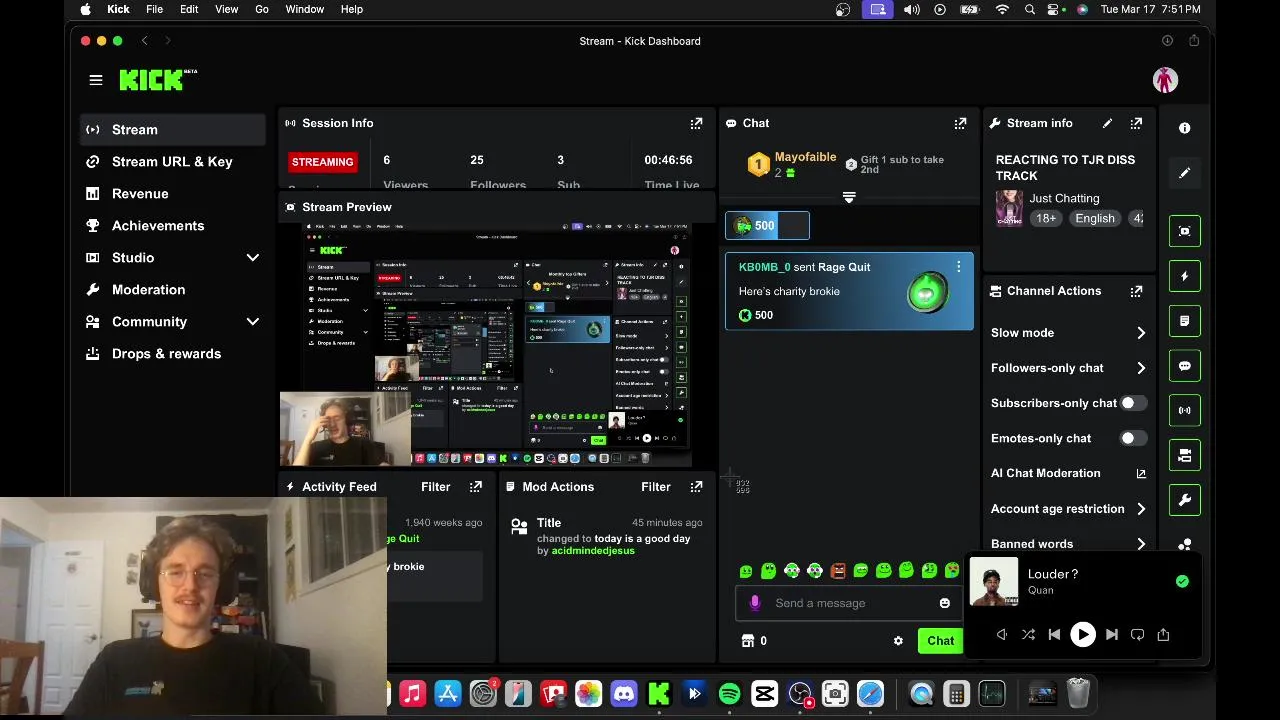Toggle the wrench widget icon in sidebar
This screenshot has height=720, width=1280.
coord(1184,500)
